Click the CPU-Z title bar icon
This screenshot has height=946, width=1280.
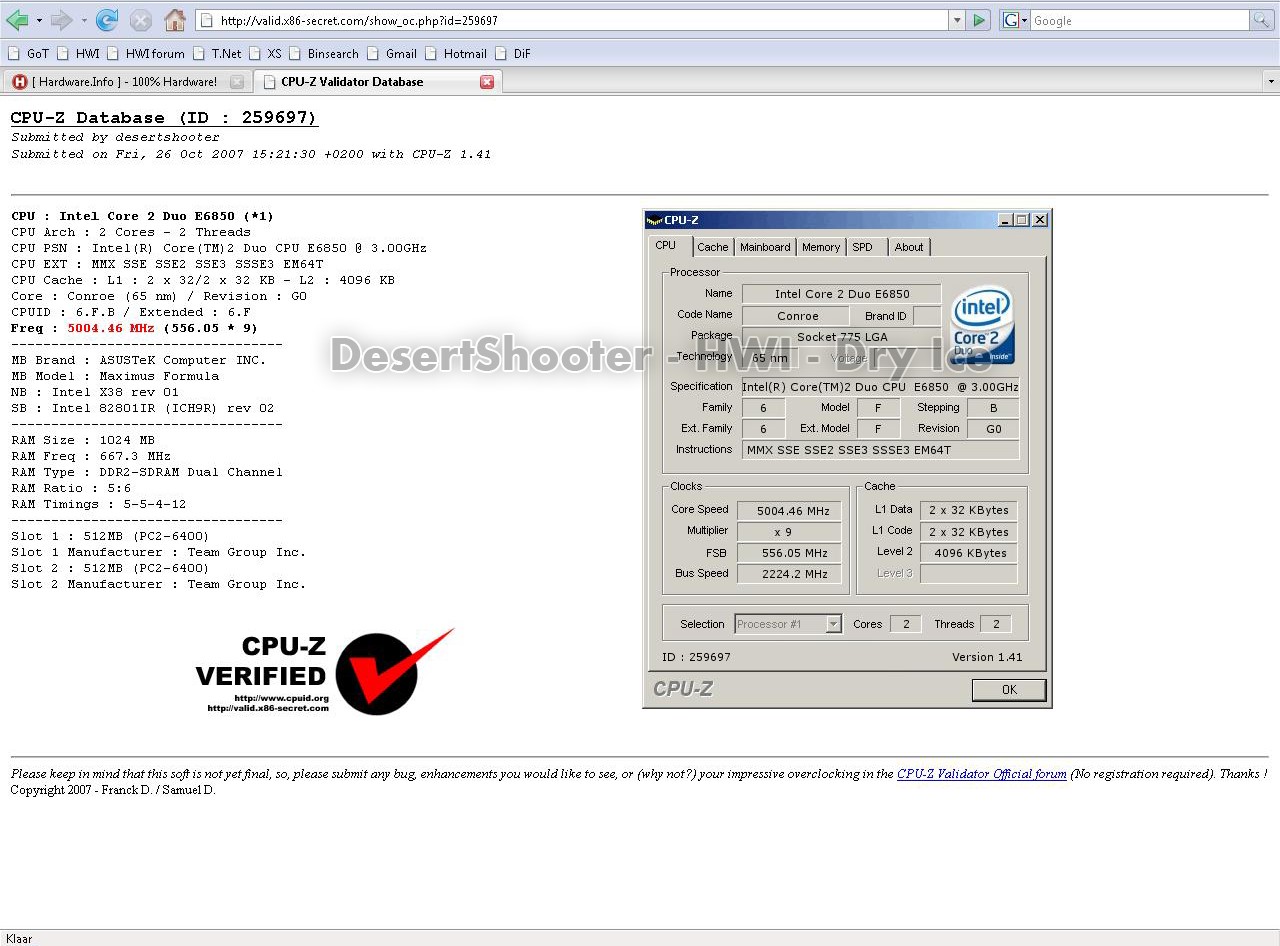pyautogui.click(x=654, y=220)
